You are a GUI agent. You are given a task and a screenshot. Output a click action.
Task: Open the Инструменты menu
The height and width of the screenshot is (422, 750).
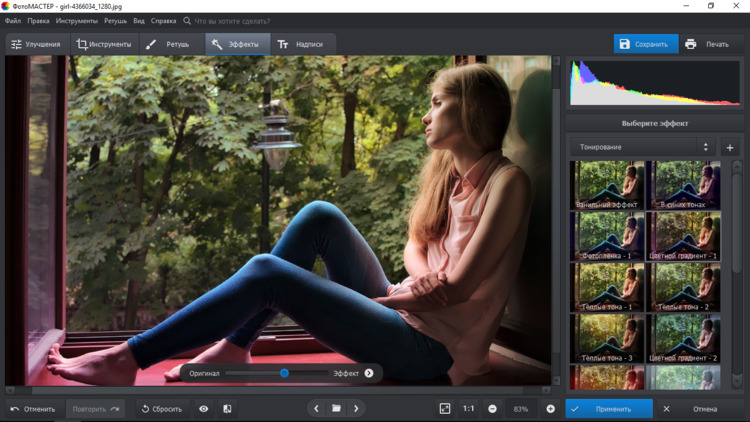tap(76, 20)
